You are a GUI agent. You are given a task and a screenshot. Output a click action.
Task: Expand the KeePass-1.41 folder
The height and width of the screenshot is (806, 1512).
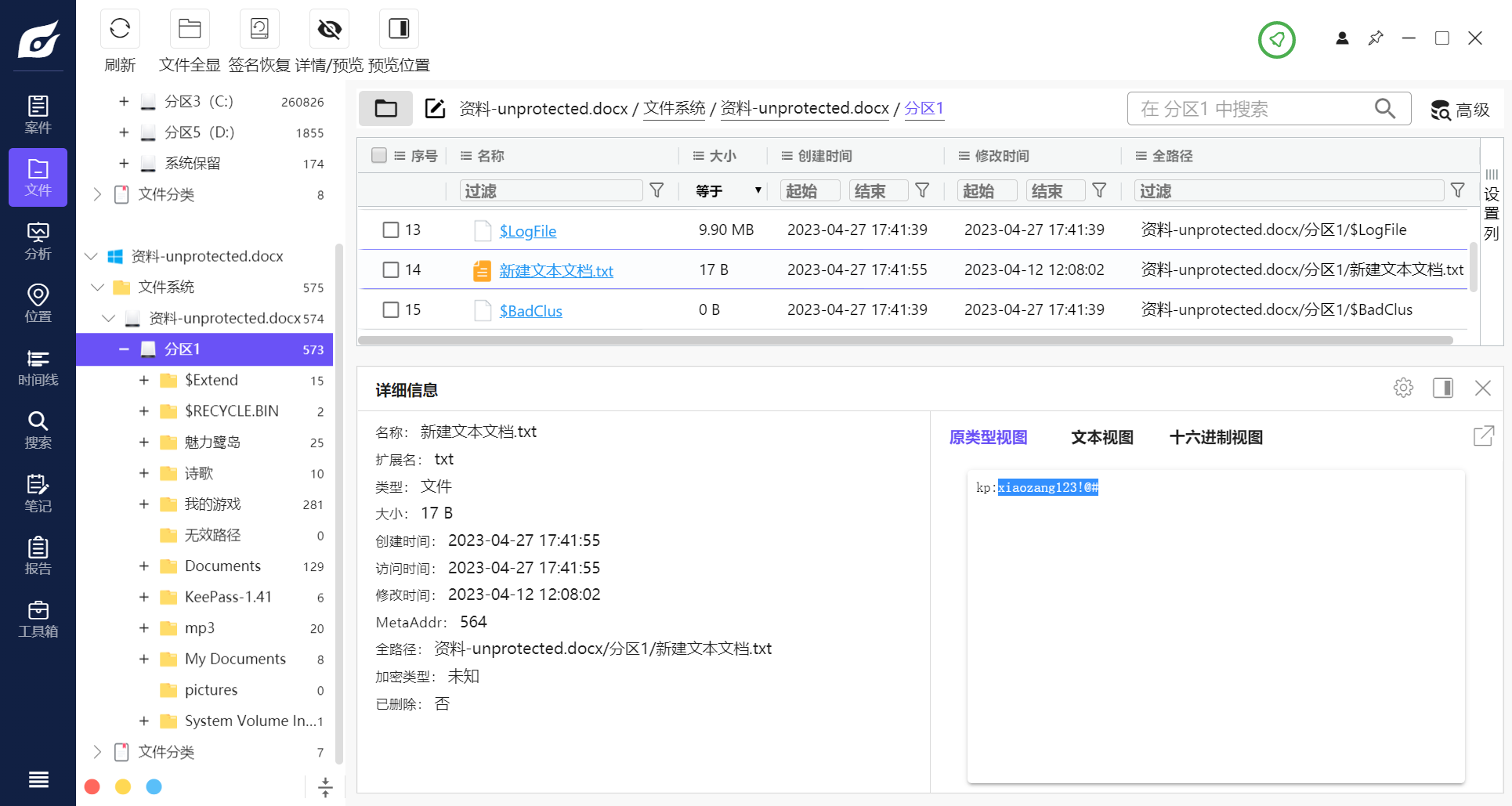click(x=143, y=597)
